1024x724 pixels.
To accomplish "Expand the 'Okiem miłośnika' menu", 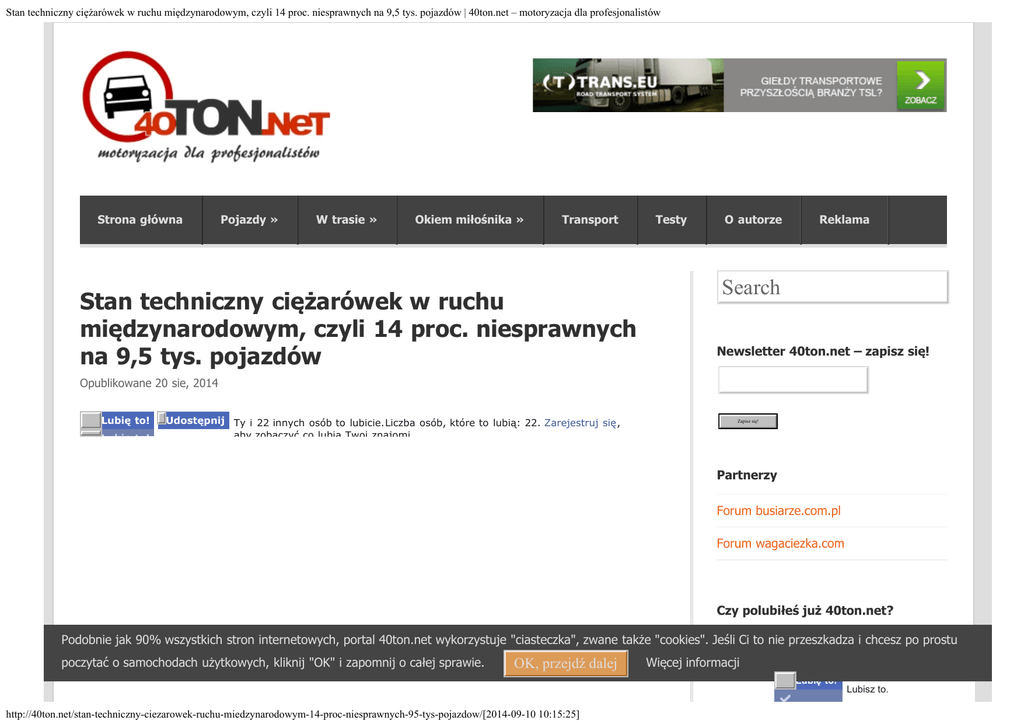I will click(x=469, y=220).
